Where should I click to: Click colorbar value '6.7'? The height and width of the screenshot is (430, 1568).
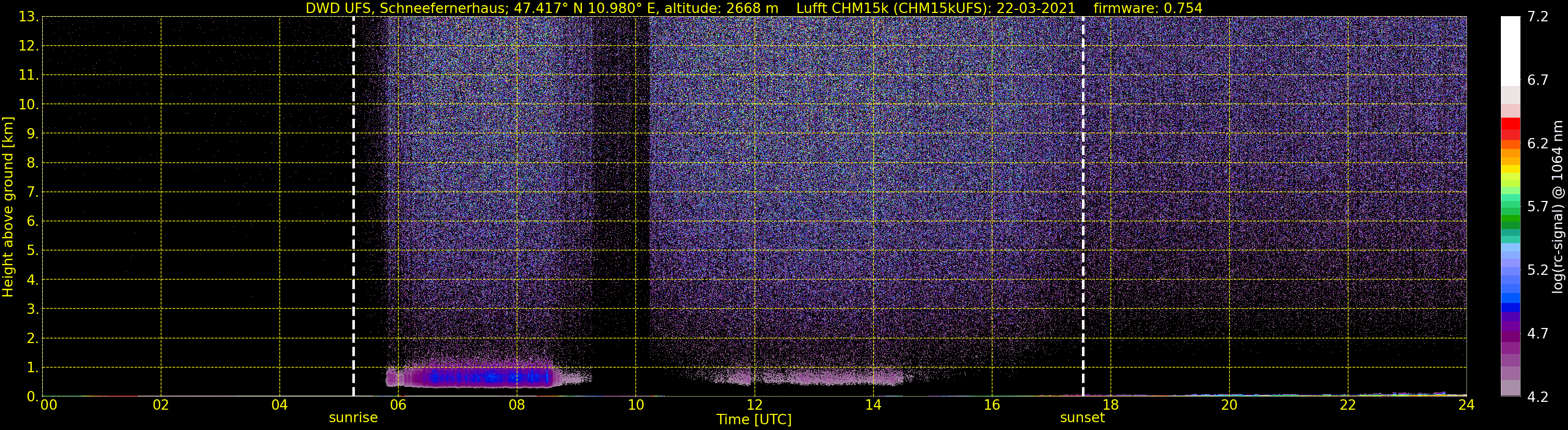click(x=1538, y=80)
